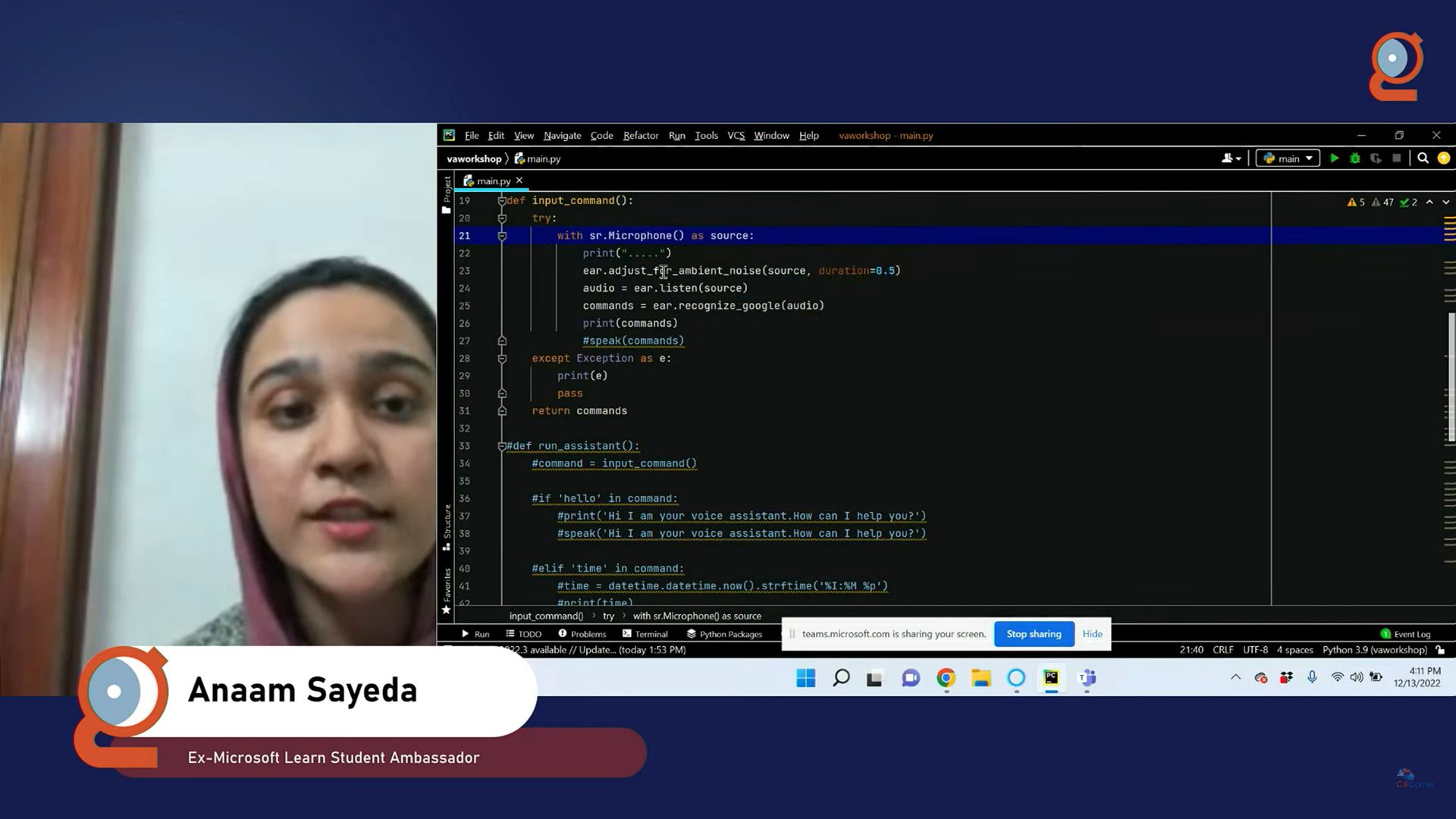Open the Project tool window sidebar
Viewport: 1456px width, 819px height.
tap(447, 193)
